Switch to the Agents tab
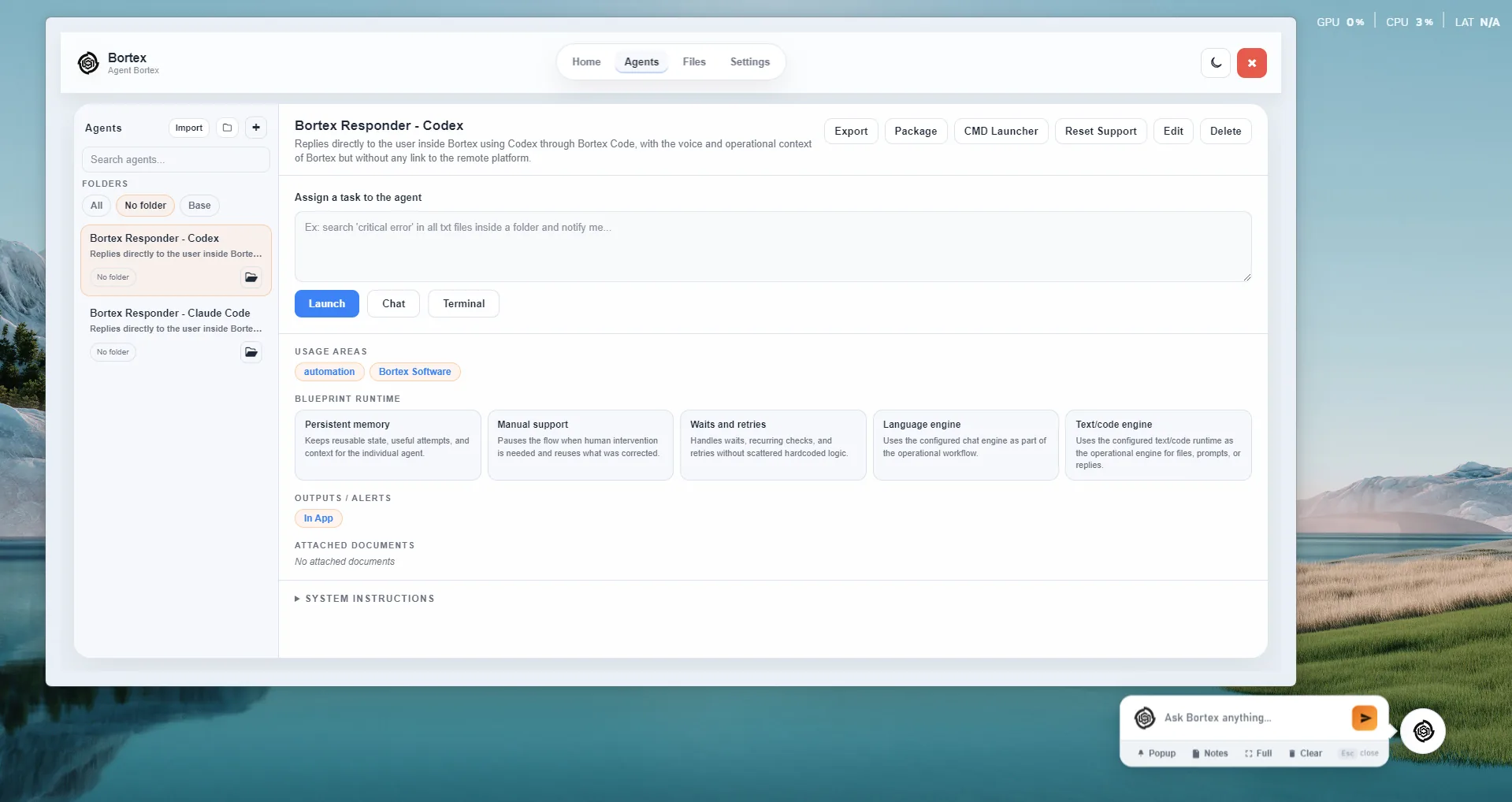This screenshot has width=1512, height=802. [x=641, y=62]
